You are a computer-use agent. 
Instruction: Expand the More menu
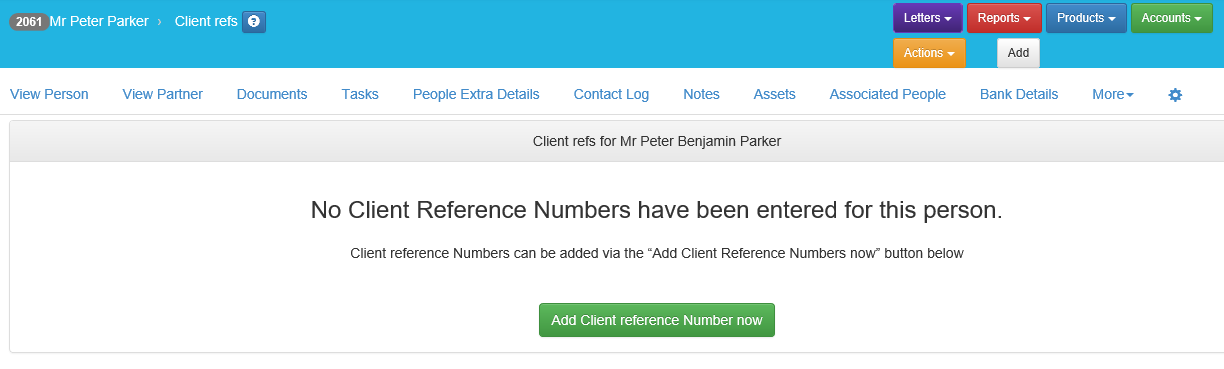coord(1113,95)
